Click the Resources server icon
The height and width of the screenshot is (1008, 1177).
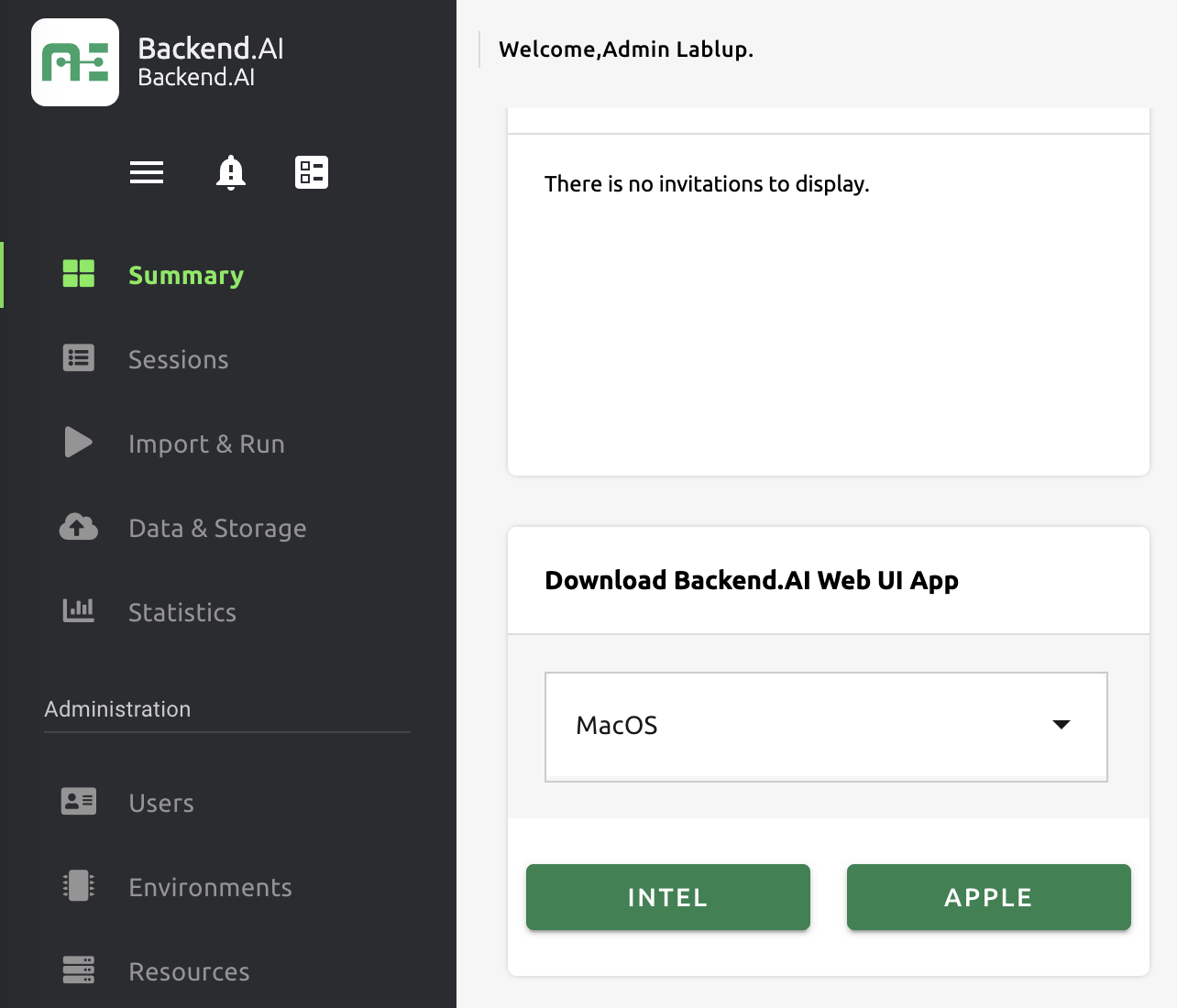pyautogui.click(x=79, y=970)
